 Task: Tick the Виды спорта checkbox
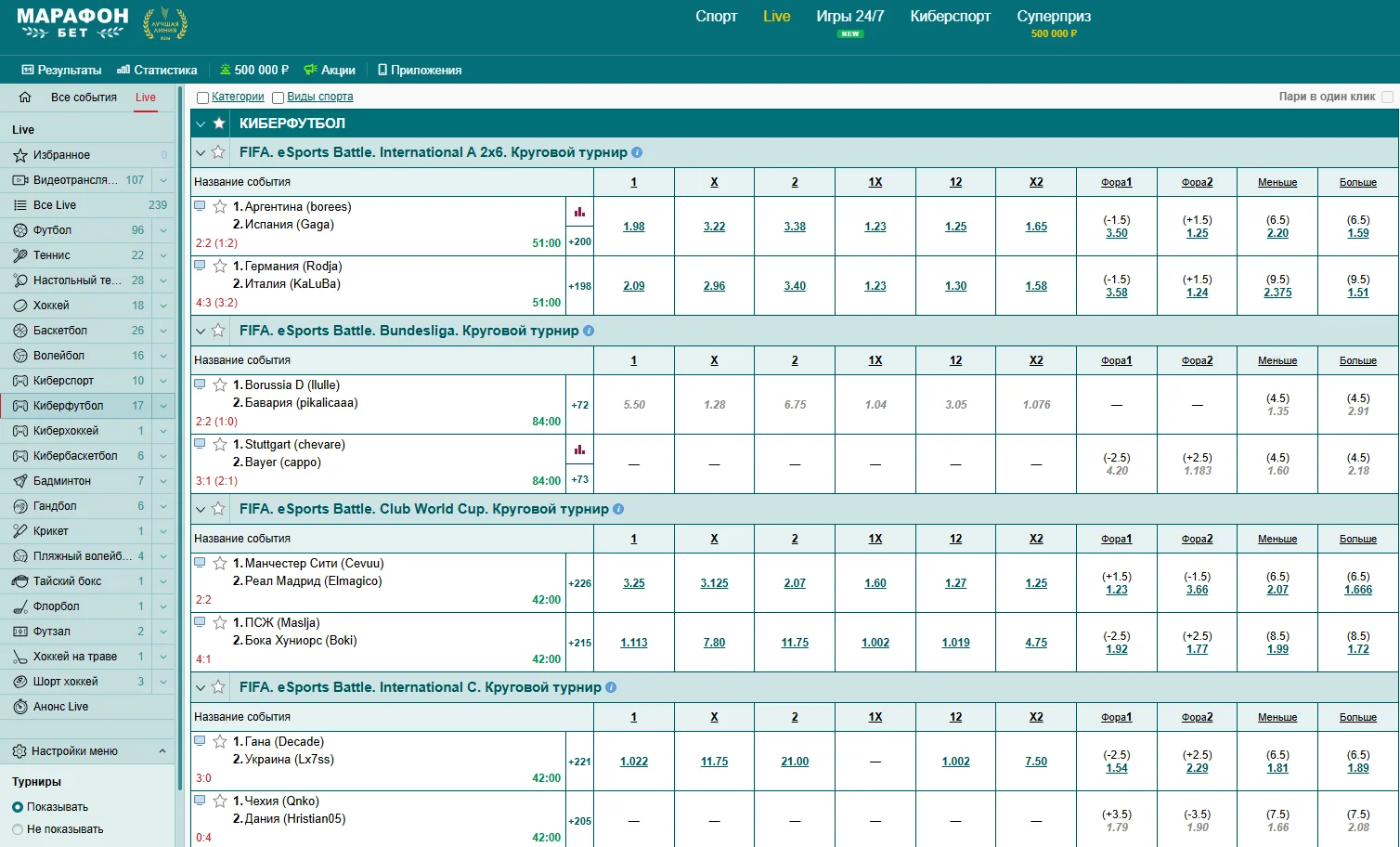(278, 98)
